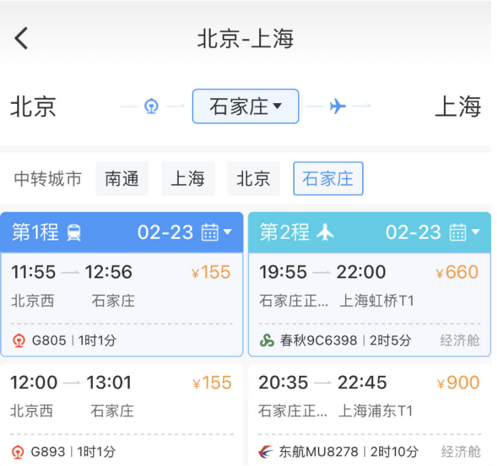The image size is (497, 466).
Task: Click the airplane icon before 上海
Action: (338, 106)
